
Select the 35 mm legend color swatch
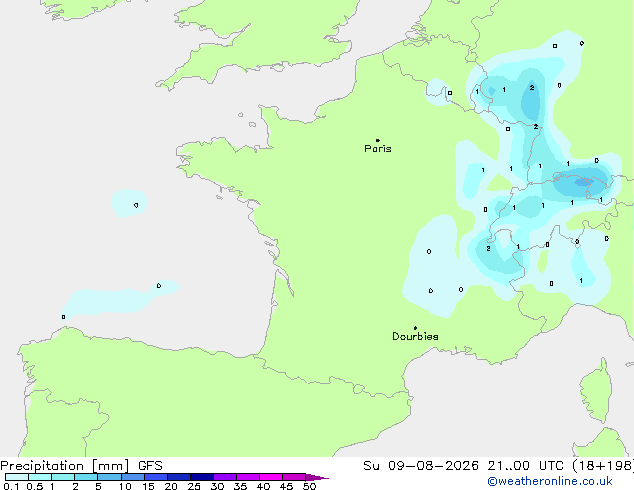tap(248, 477)
